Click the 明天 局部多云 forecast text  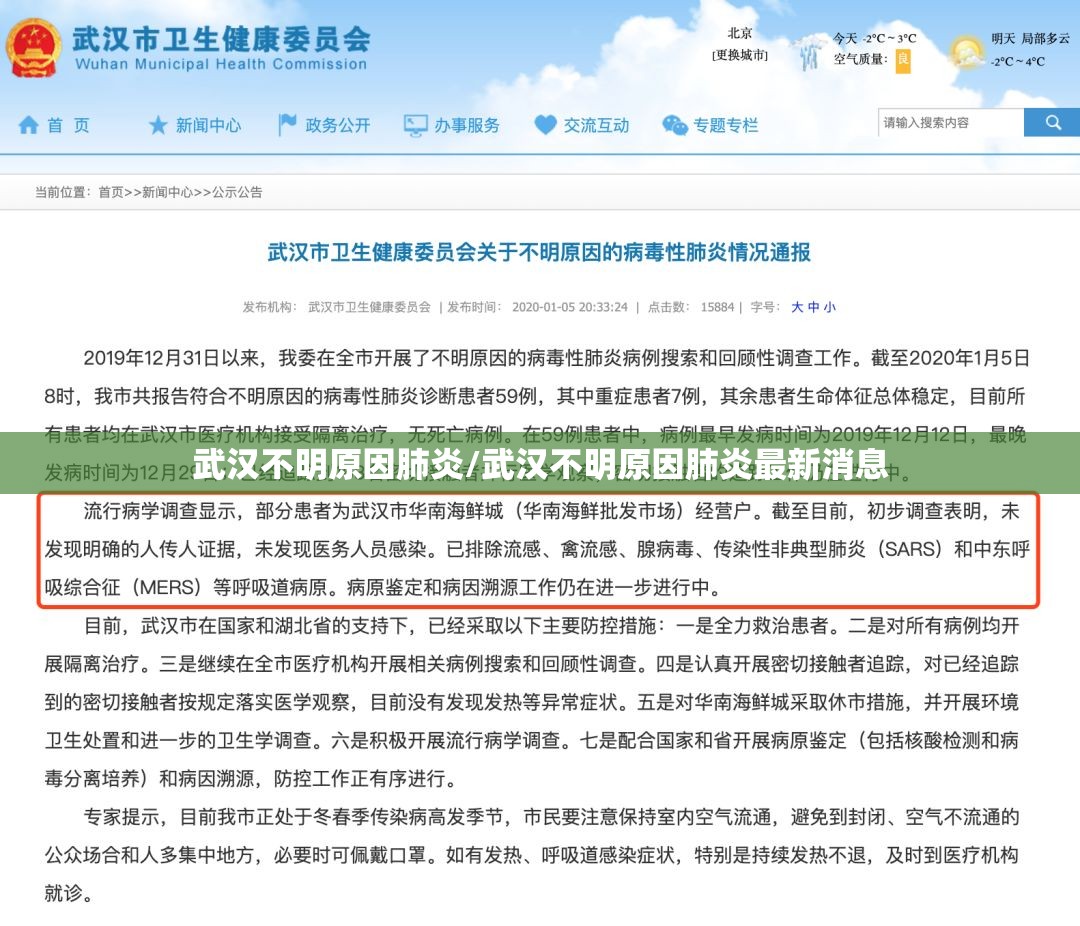click(x=1030, y=39)
